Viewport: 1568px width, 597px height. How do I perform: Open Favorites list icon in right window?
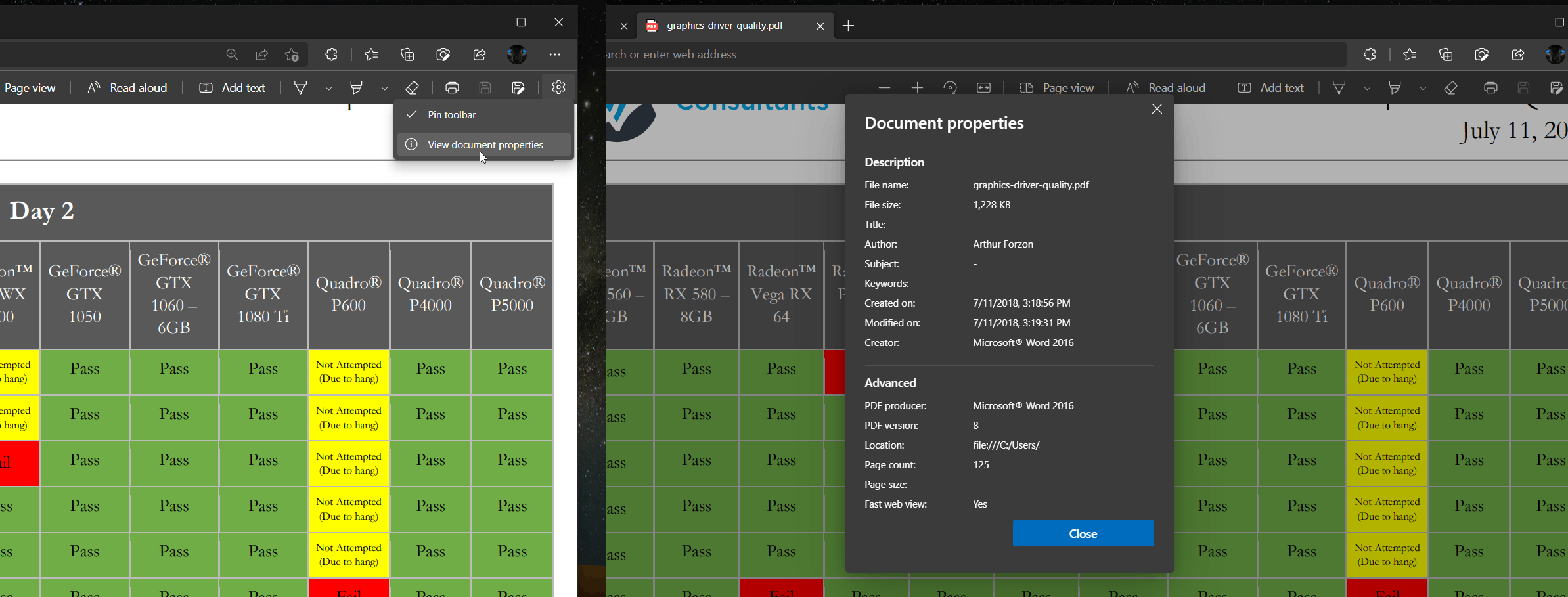click(1410, 55)
